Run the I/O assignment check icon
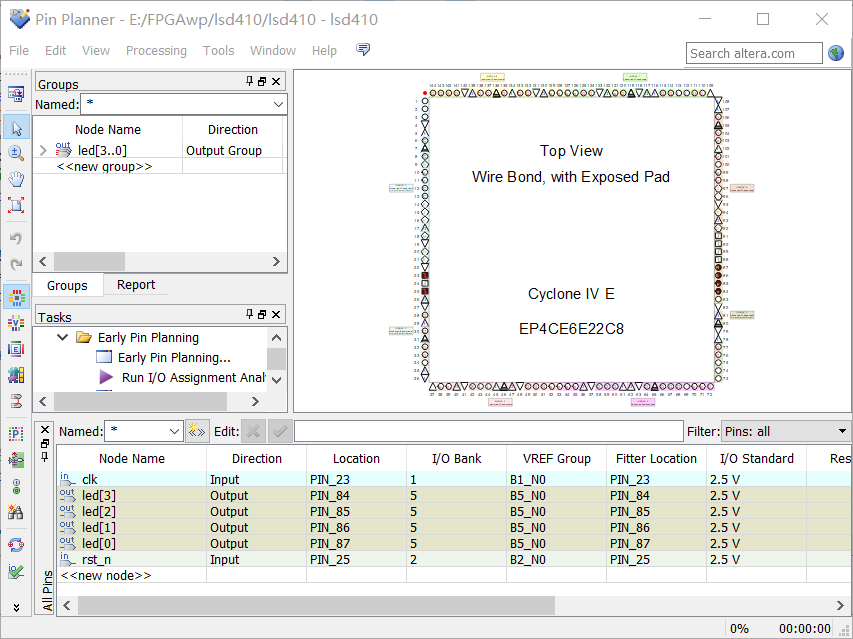 click(16, 571)
